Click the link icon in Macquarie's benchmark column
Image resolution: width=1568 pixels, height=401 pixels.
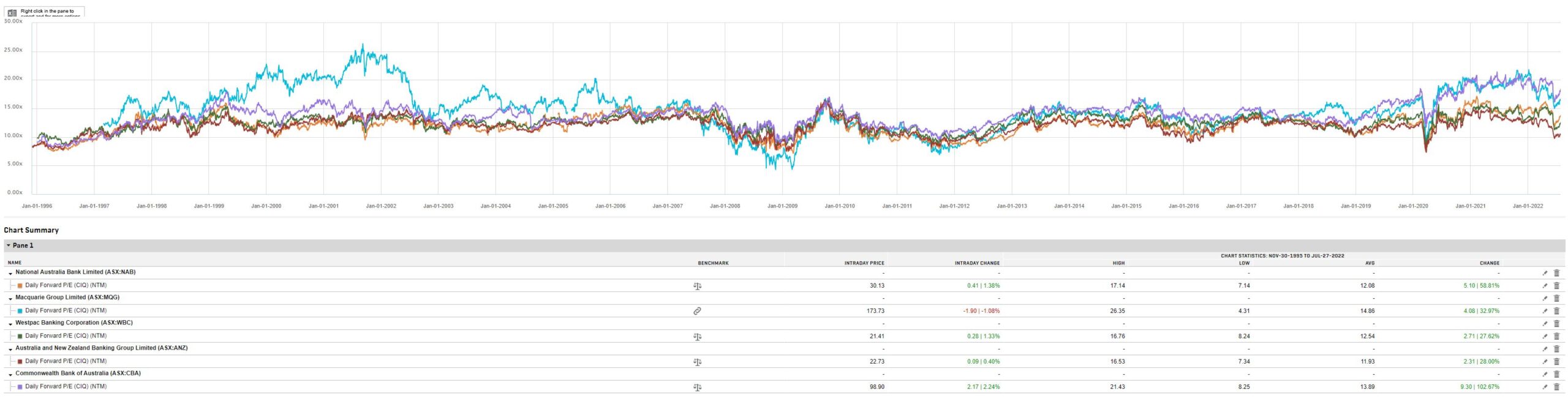pyautogui.click(x=697, y=311)
